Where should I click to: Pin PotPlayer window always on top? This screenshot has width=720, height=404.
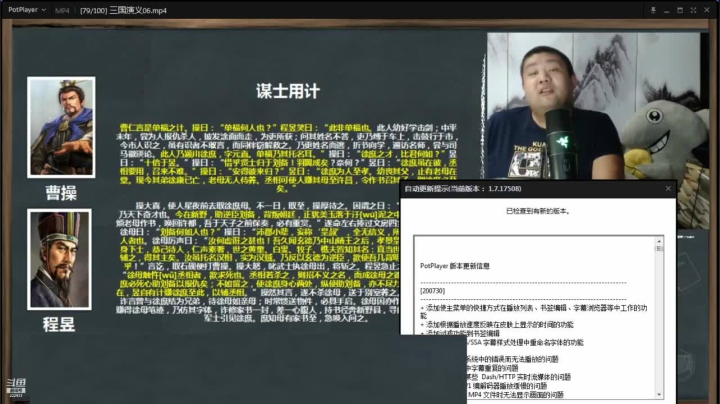(653, 10)
